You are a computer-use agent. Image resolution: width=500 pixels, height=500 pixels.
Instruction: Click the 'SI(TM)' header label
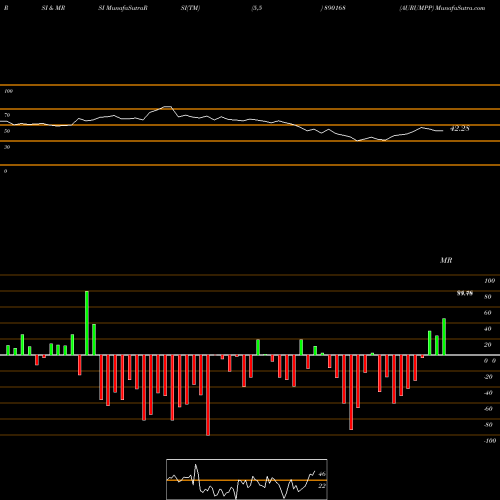pyautogui.click(x=190, y=8)
